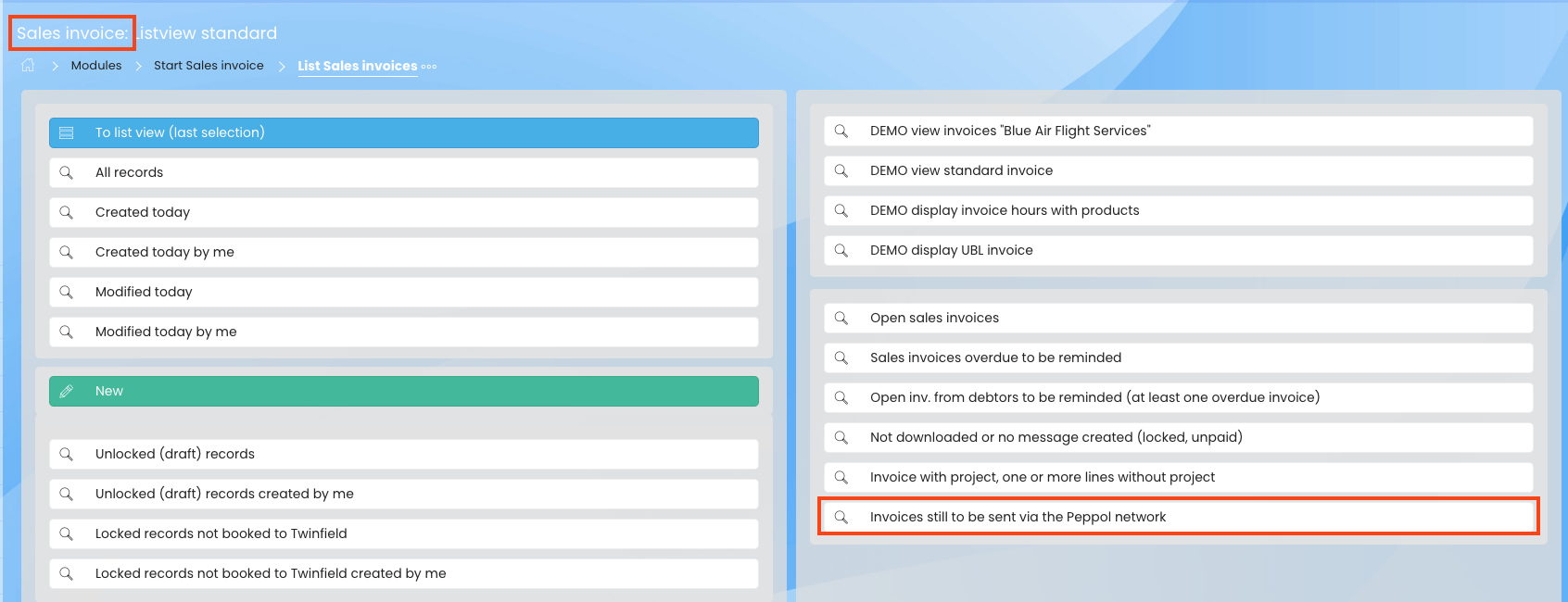Image resolution: width=1568 pixels, height=602 pixels.
Task: Click magnifier icon beside Modified today by me
Action: [x=67, y=332]
